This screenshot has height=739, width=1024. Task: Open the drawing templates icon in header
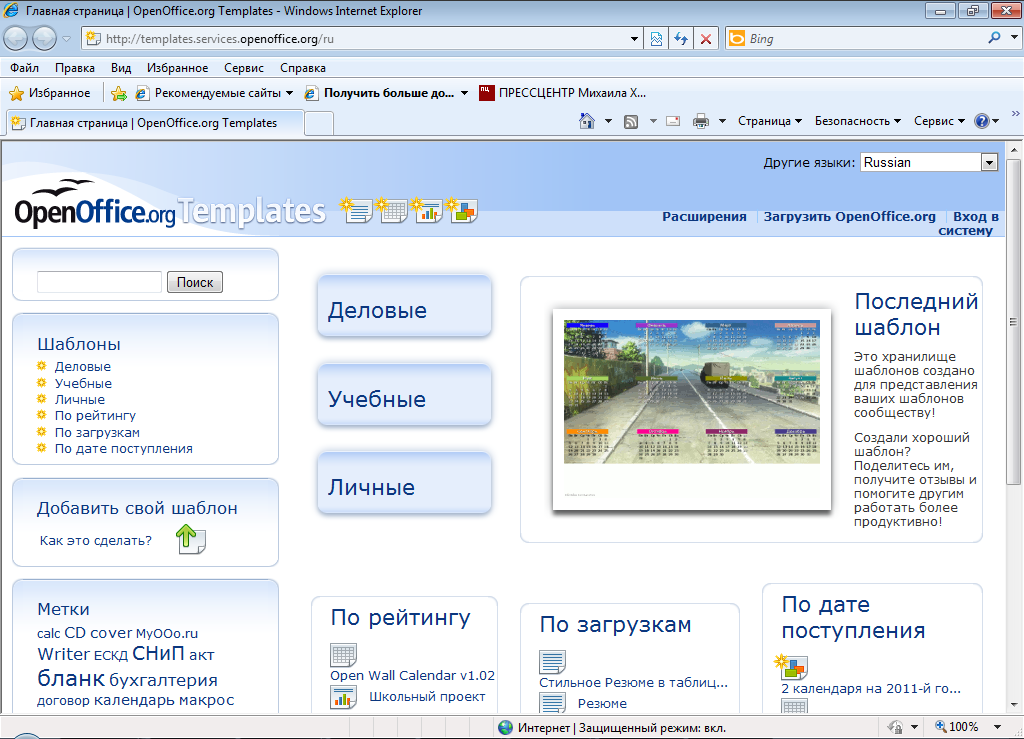point(462,210)
